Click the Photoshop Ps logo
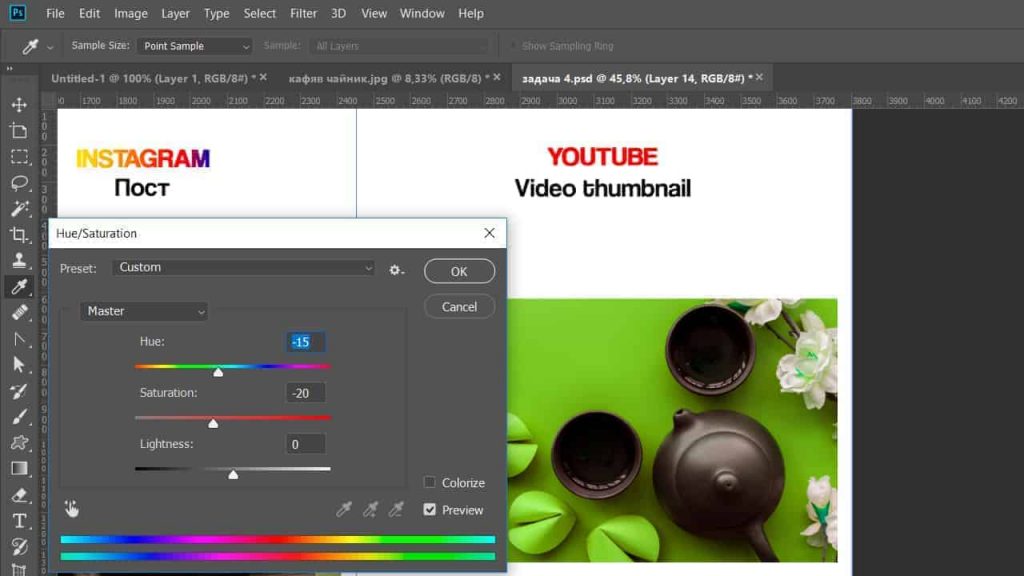The image size is (1024, 576). click(18, 13)
